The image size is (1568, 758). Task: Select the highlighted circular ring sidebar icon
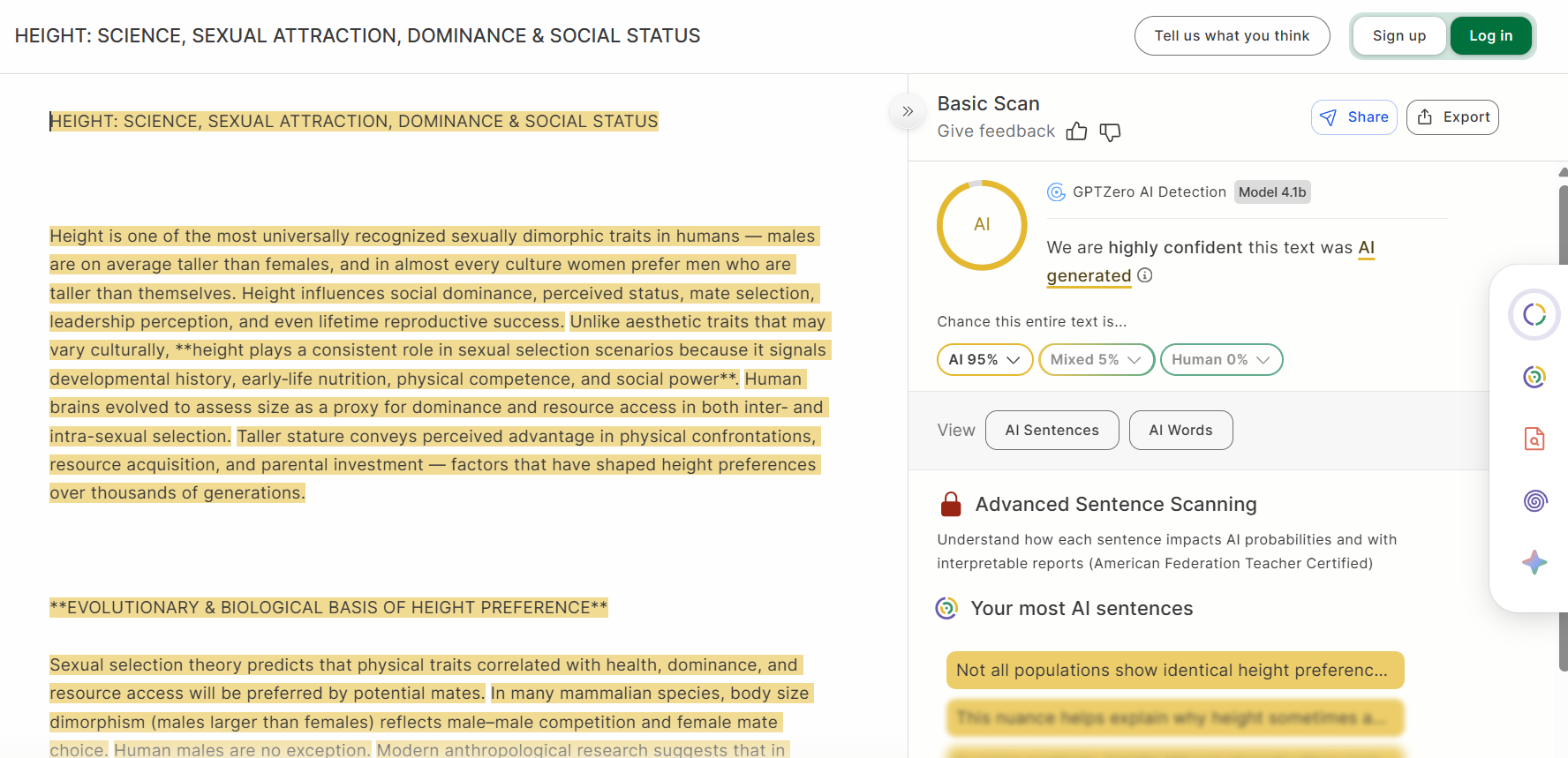1534,315
